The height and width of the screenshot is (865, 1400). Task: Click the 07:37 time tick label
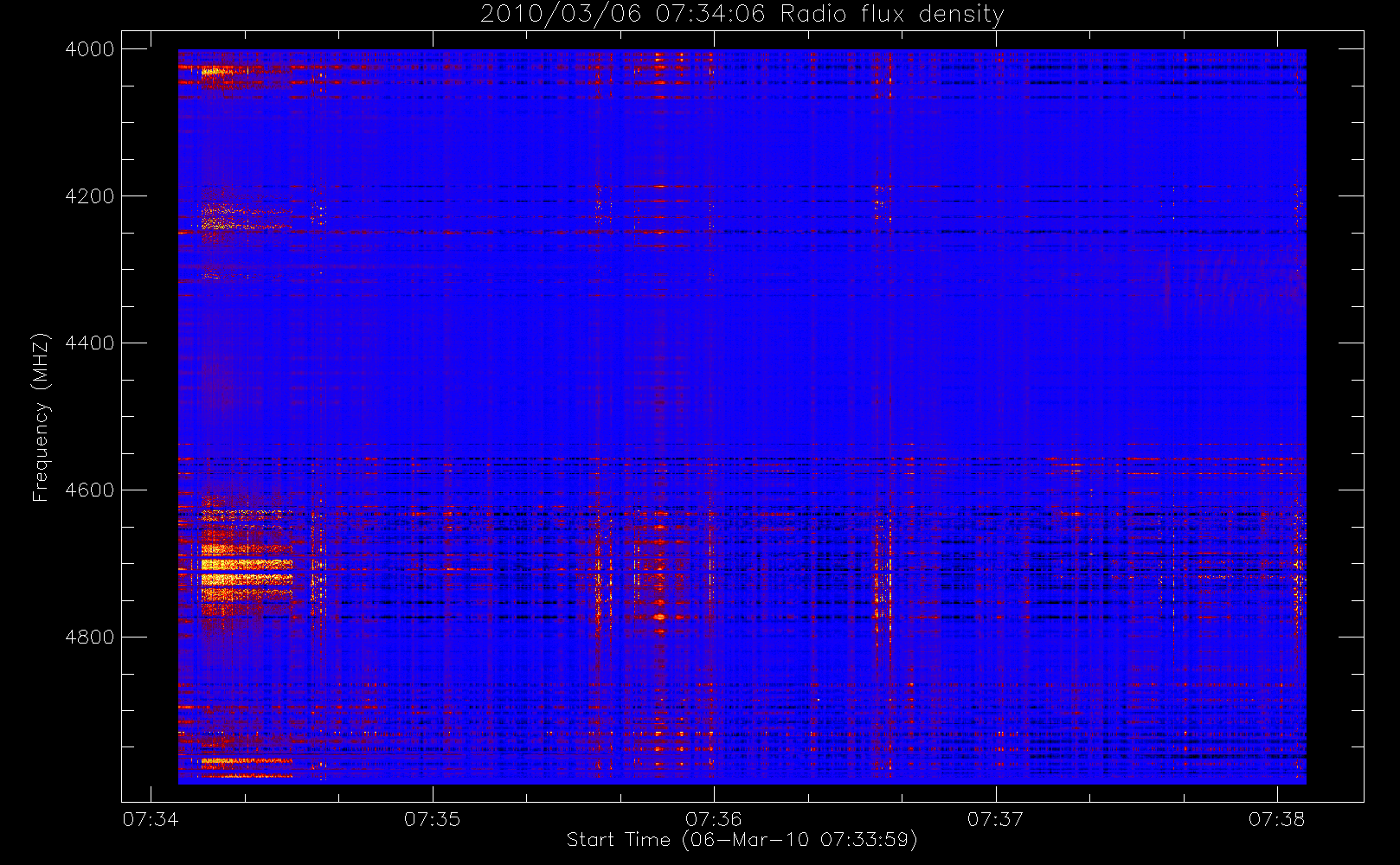(x=995, y=819)
